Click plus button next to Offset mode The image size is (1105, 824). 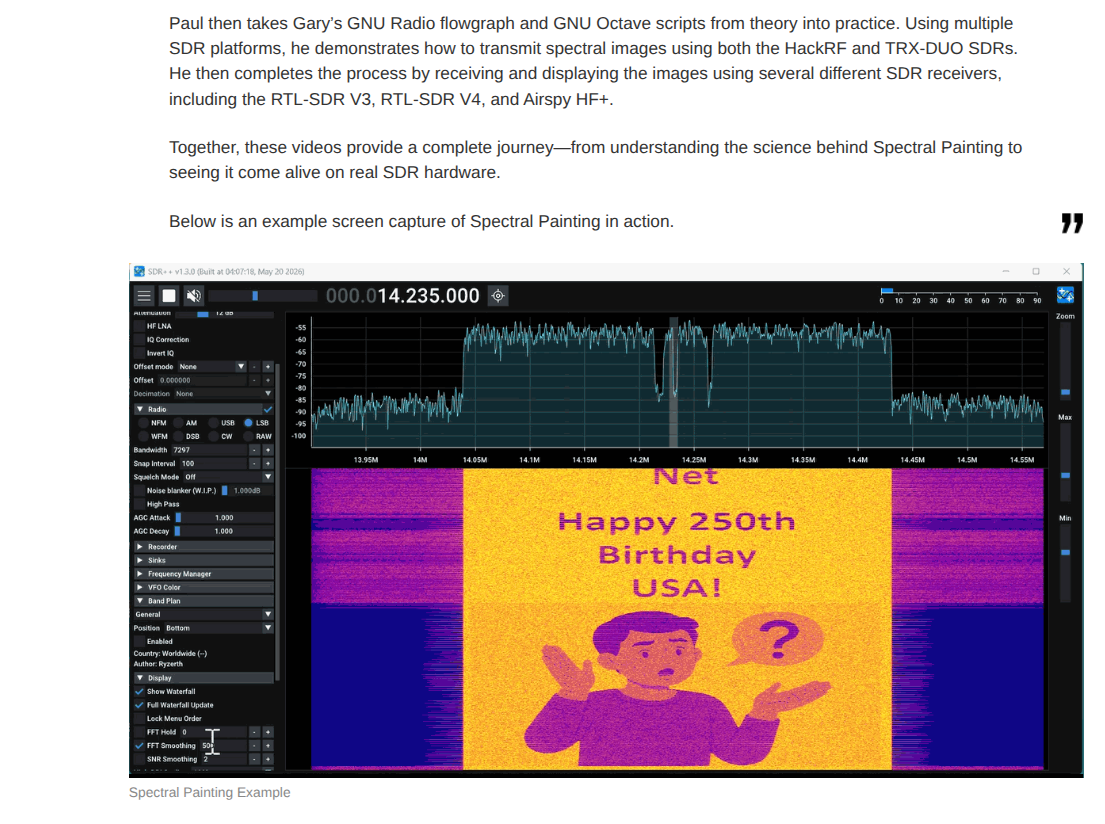tap(268, 367)
